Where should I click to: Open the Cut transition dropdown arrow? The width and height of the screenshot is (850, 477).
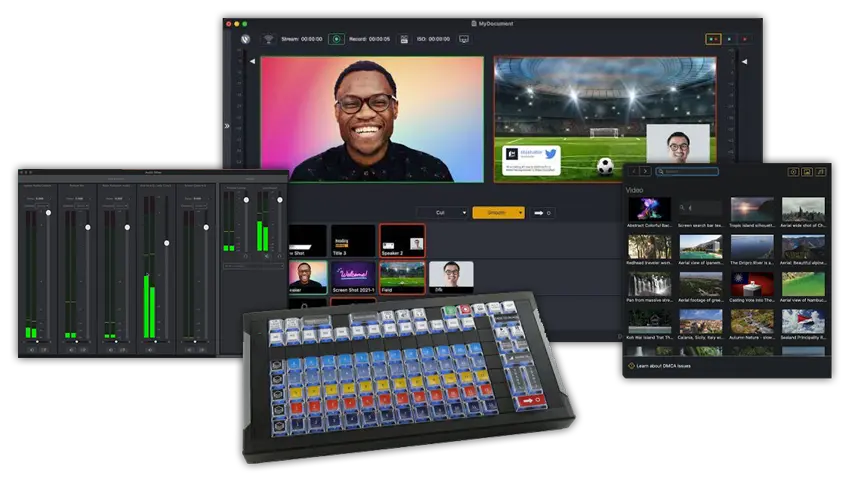[464, 213]
